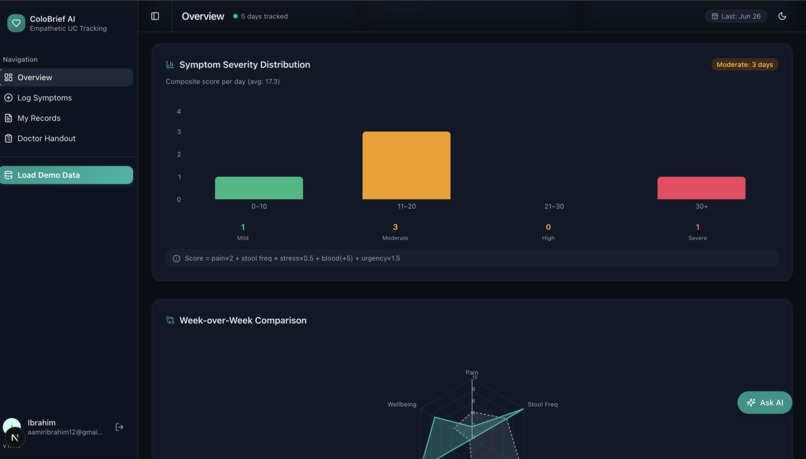The height and width of the screenshot is (459, 806).
Task: Click the Ibrahim user avatar
Action: pyautogui.click(x=12, y=426)
